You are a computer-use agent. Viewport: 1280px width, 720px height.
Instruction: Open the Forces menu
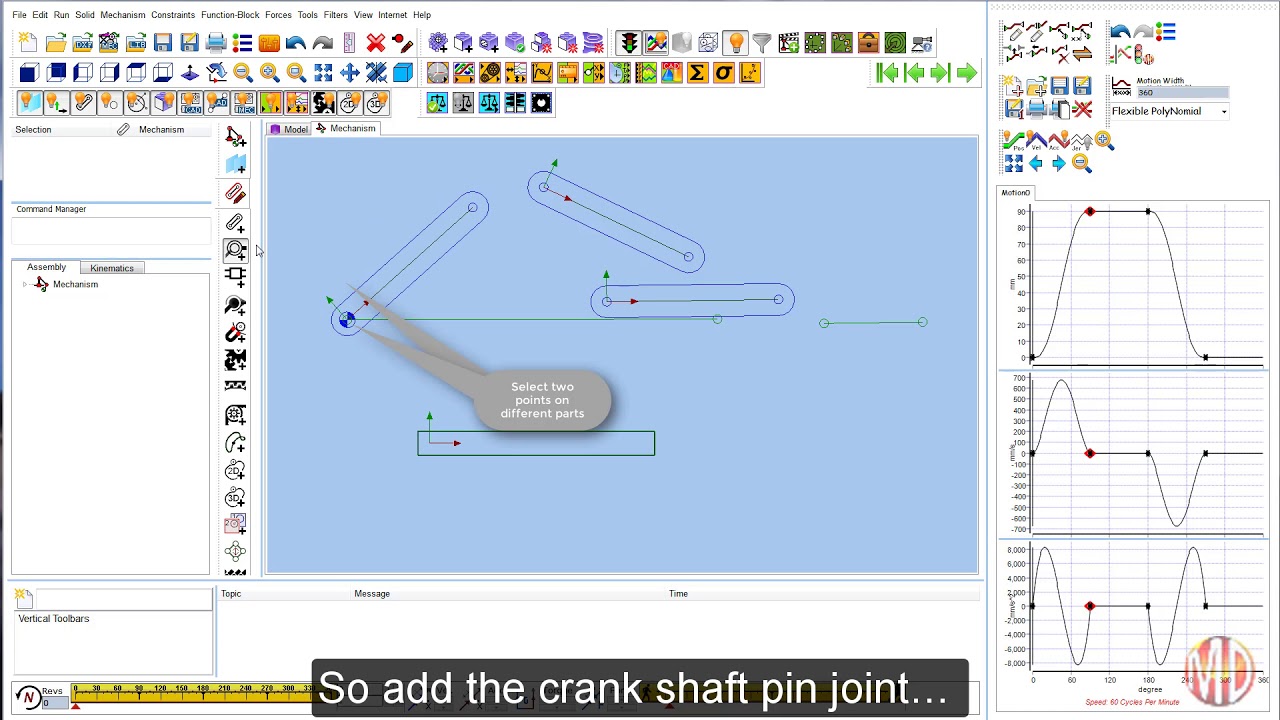[278, 15]
